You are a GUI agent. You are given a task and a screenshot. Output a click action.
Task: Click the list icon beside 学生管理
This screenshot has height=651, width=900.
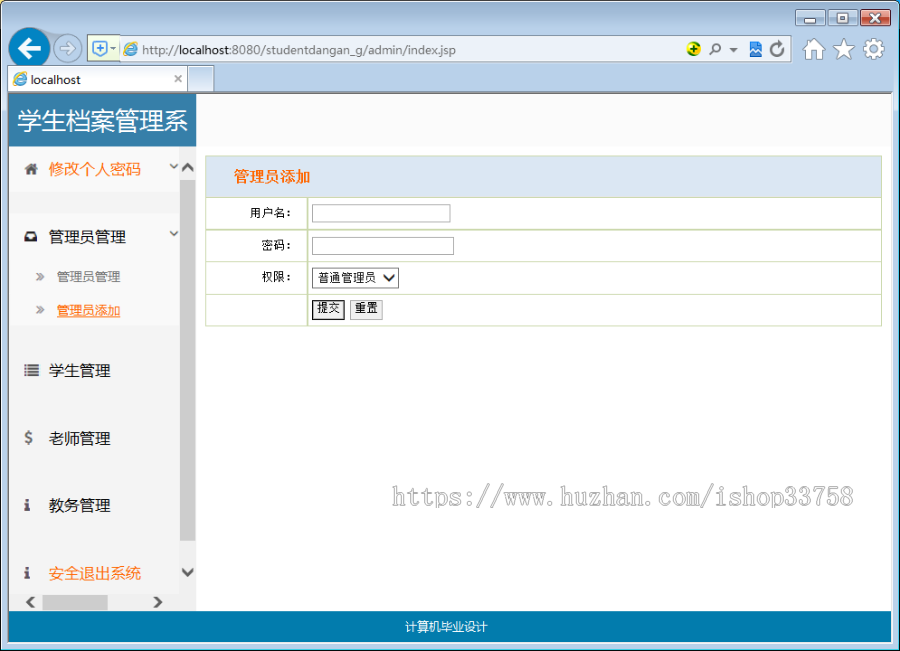(31, 370)
